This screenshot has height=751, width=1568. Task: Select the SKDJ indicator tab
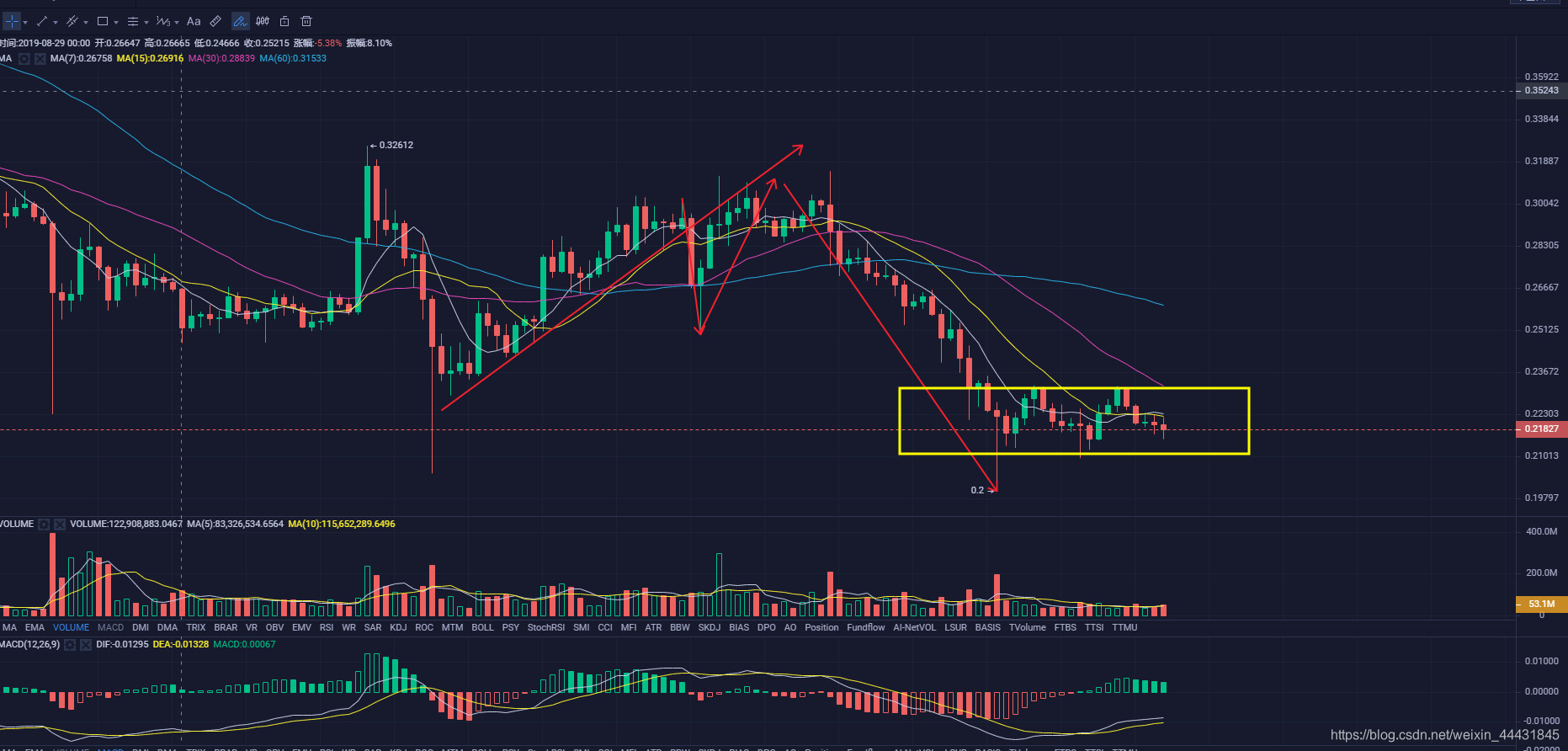pyautogui.click(x=709, y=627)
